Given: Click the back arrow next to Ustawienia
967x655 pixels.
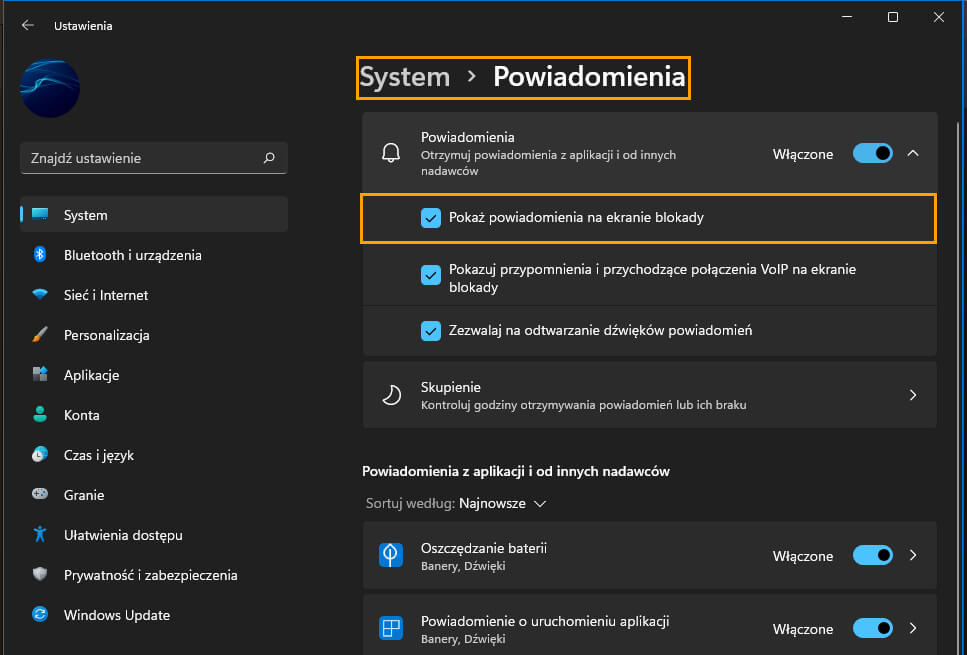Looking at the screenshot, I should (x=28, y=25).
